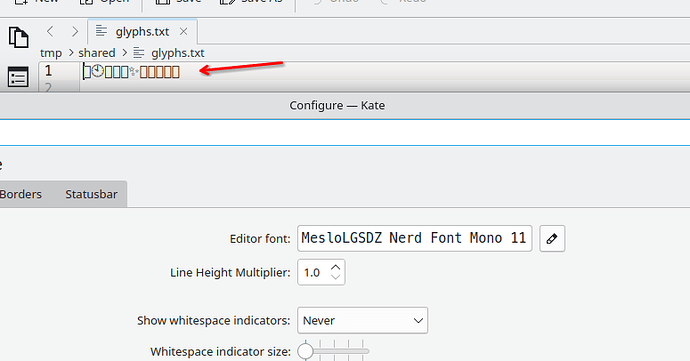Image resolution: width=690 pixels, height=361 pixels.
Task: Select the glyphs.txt document tab
Action: coord(142,31)
